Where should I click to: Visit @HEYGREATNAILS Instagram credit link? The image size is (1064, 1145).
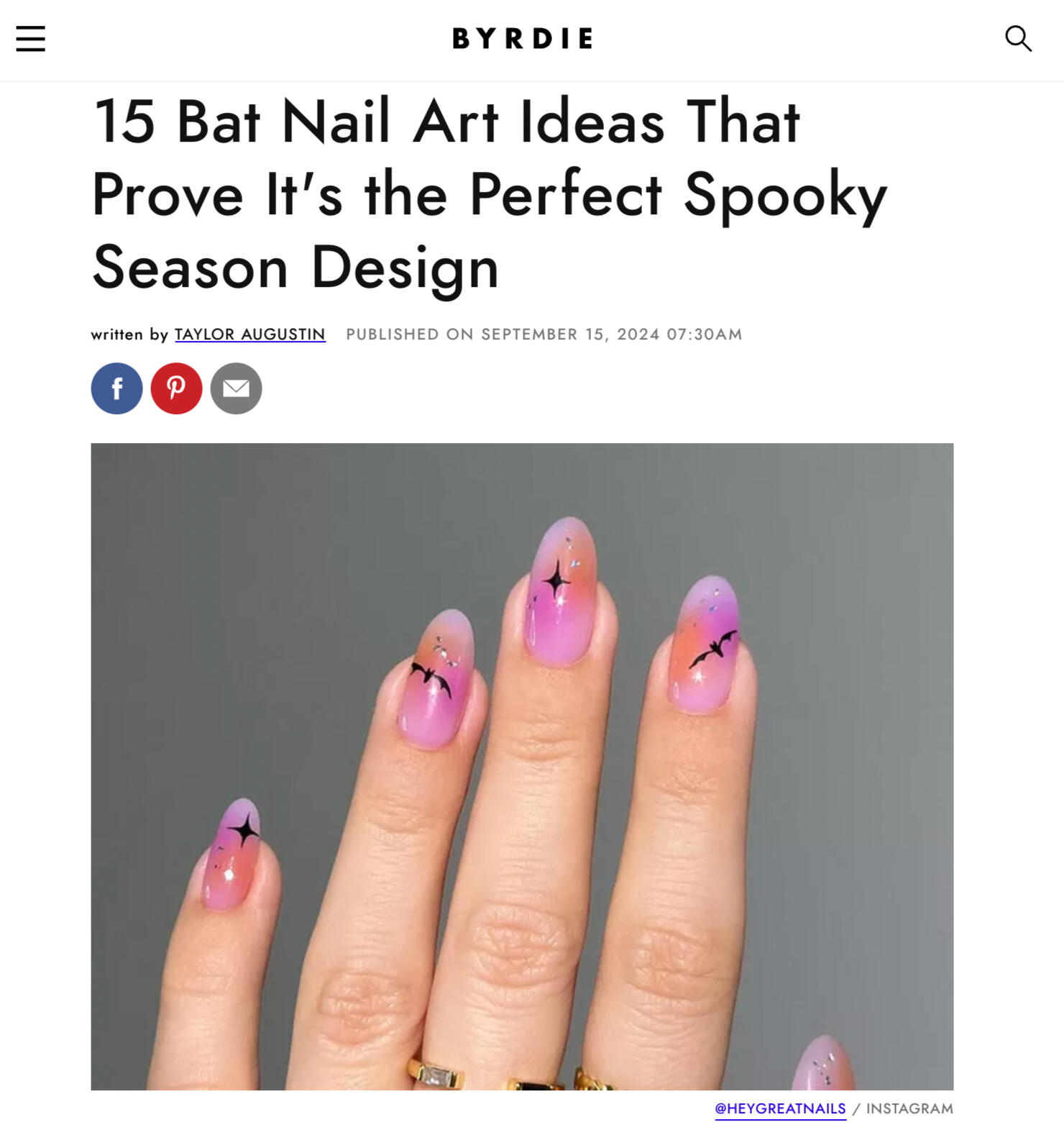click(780, 1109)
